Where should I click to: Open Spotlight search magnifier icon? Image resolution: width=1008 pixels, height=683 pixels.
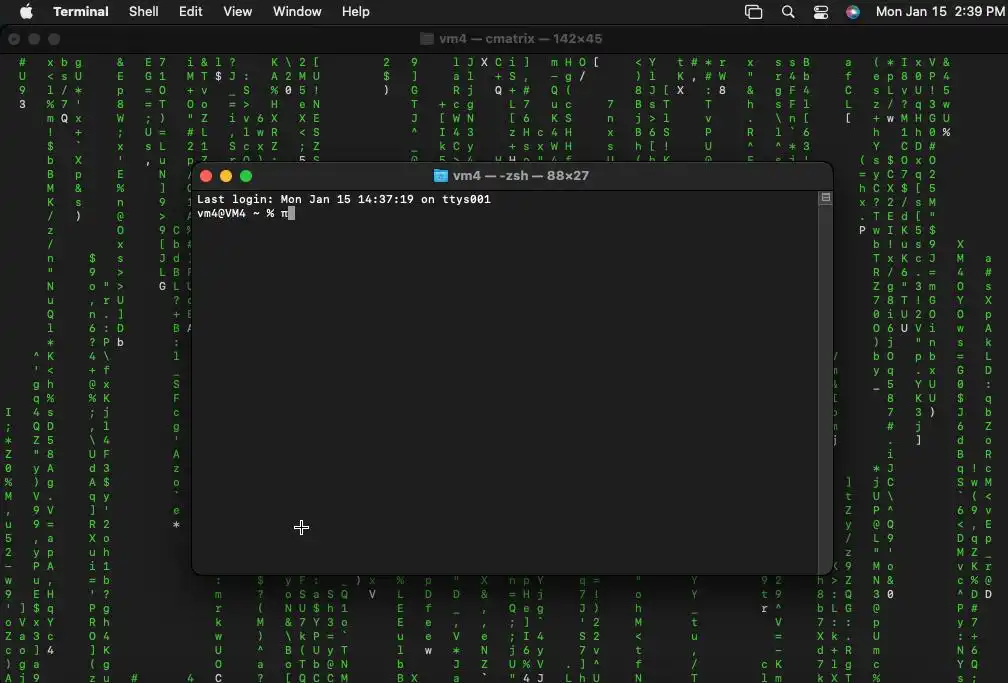click(x=788, y=12)
